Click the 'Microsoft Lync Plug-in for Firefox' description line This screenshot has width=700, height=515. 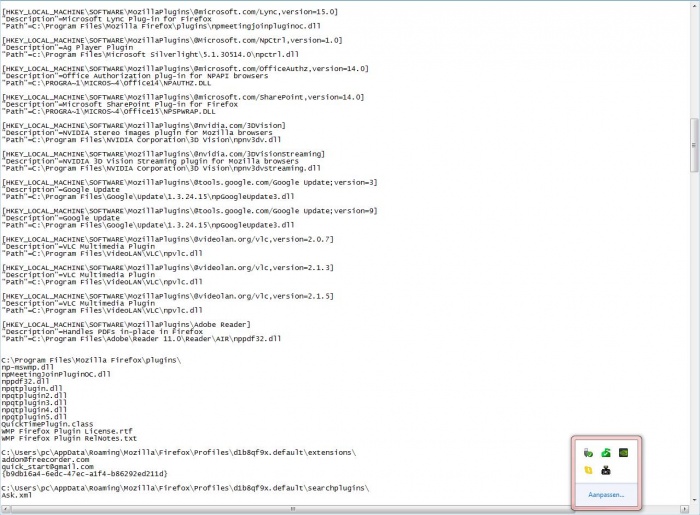107,19
